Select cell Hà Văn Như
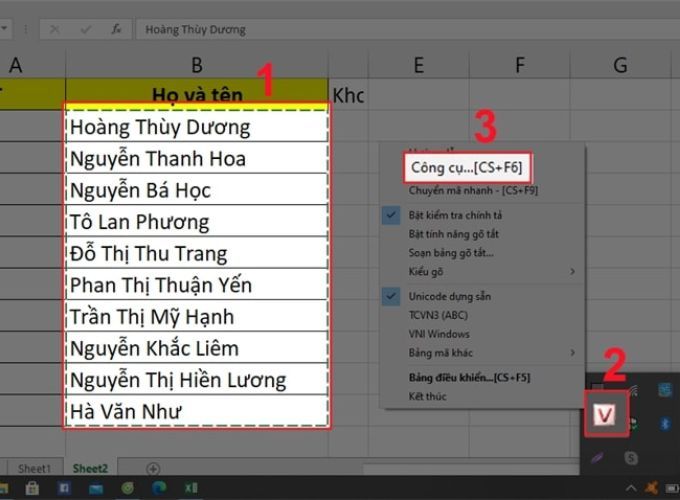Image resolution: width=680 pixels, height=500 pixels. (x=197, y=411)
